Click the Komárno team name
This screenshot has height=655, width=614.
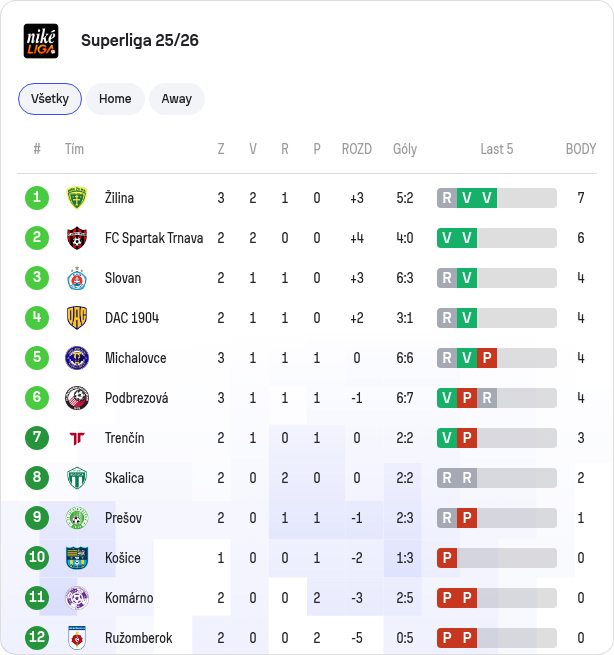tap(129, 598)
